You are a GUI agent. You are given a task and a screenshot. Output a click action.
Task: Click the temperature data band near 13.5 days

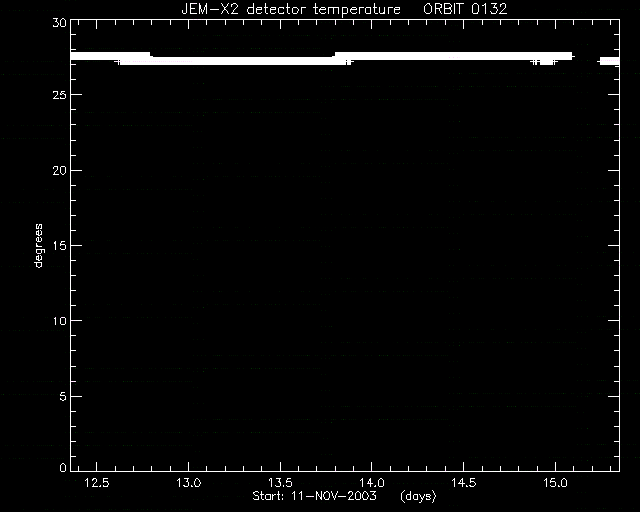point(280,61)
